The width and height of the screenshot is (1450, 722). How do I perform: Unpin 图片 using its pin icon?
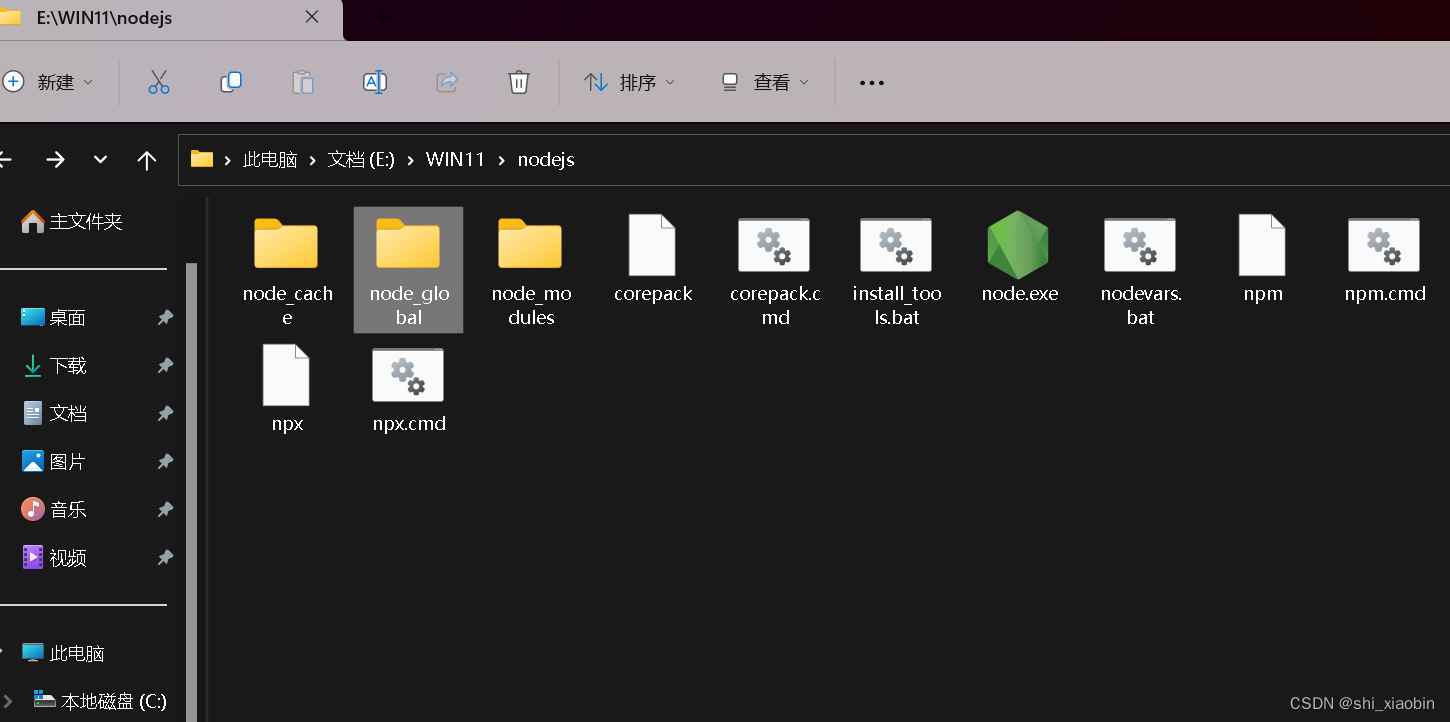click(165, 462)
